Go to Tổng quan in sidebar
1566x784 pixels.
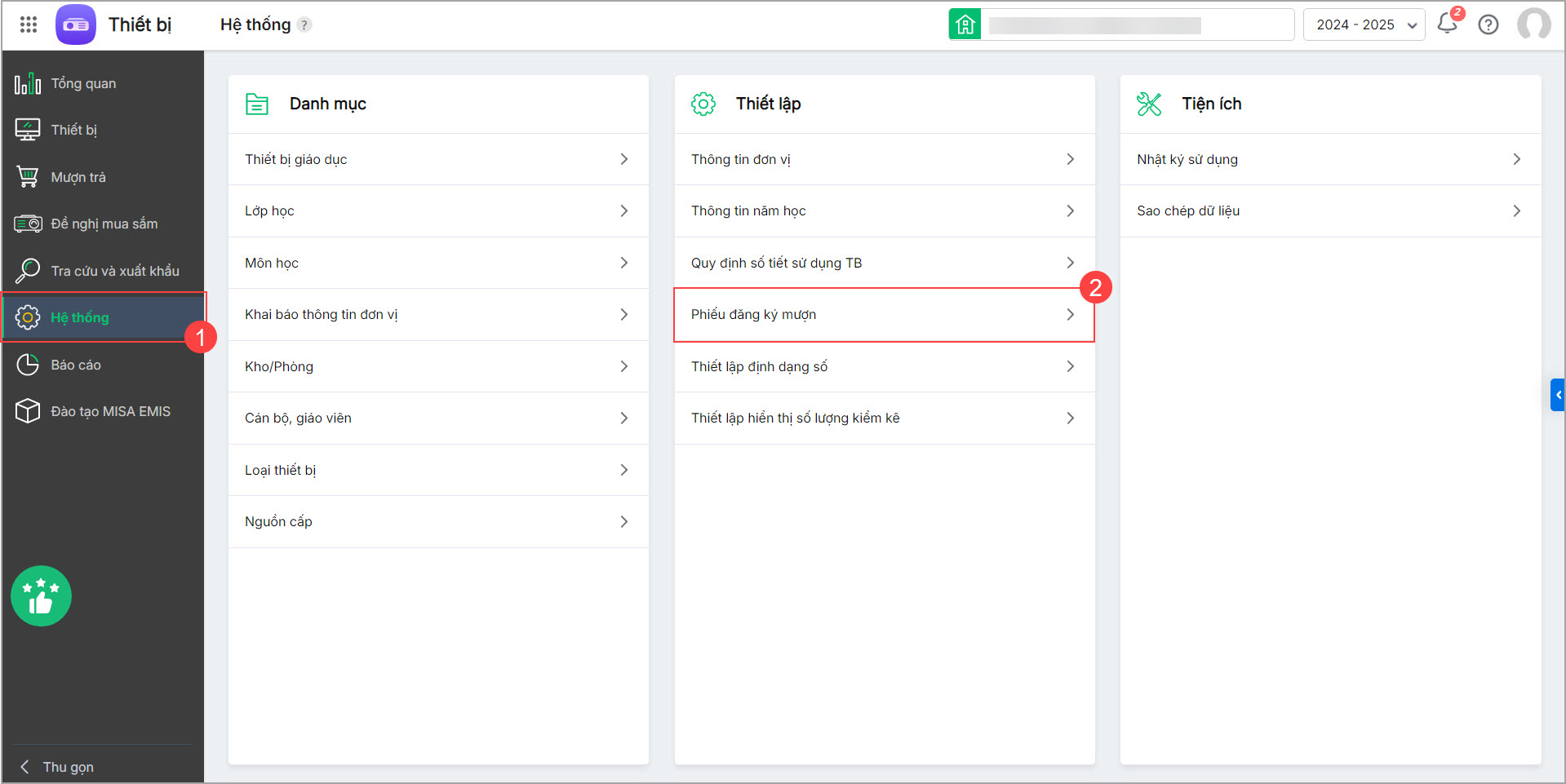[103, 83]
